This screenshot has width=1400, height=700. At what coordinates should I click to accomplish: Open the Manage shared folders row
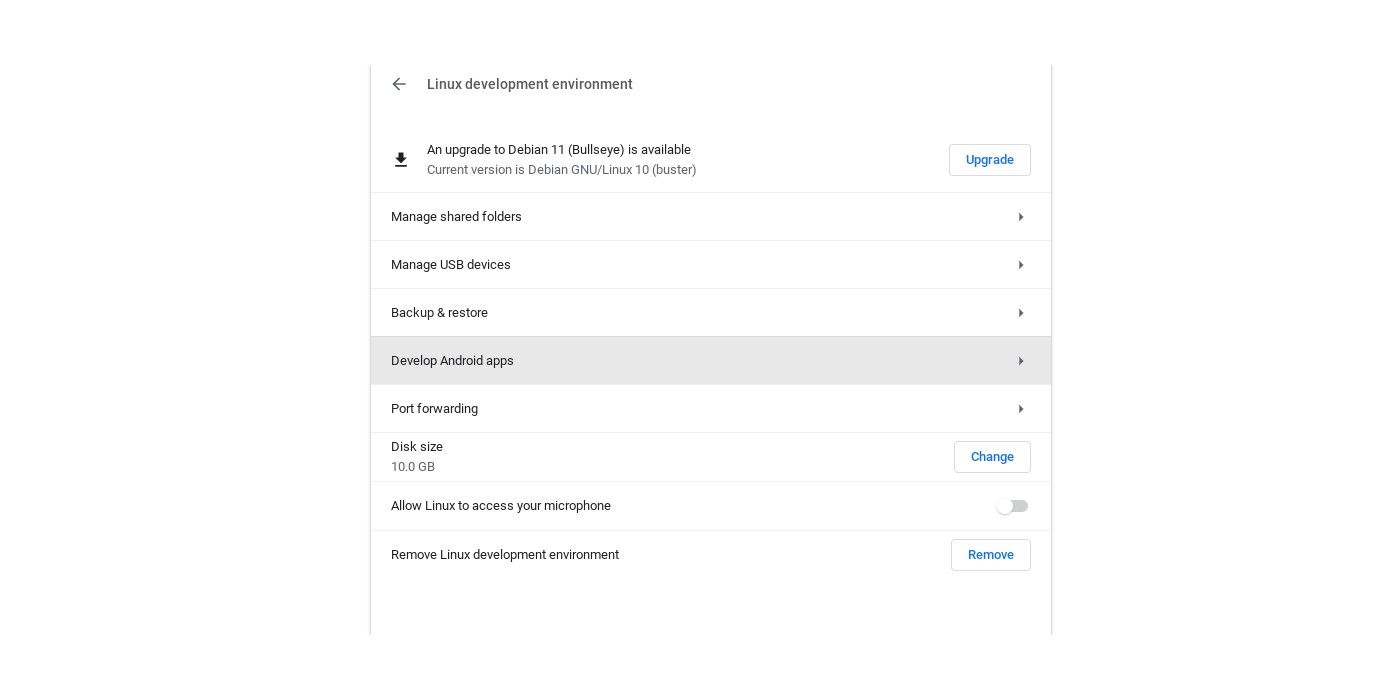456,217
